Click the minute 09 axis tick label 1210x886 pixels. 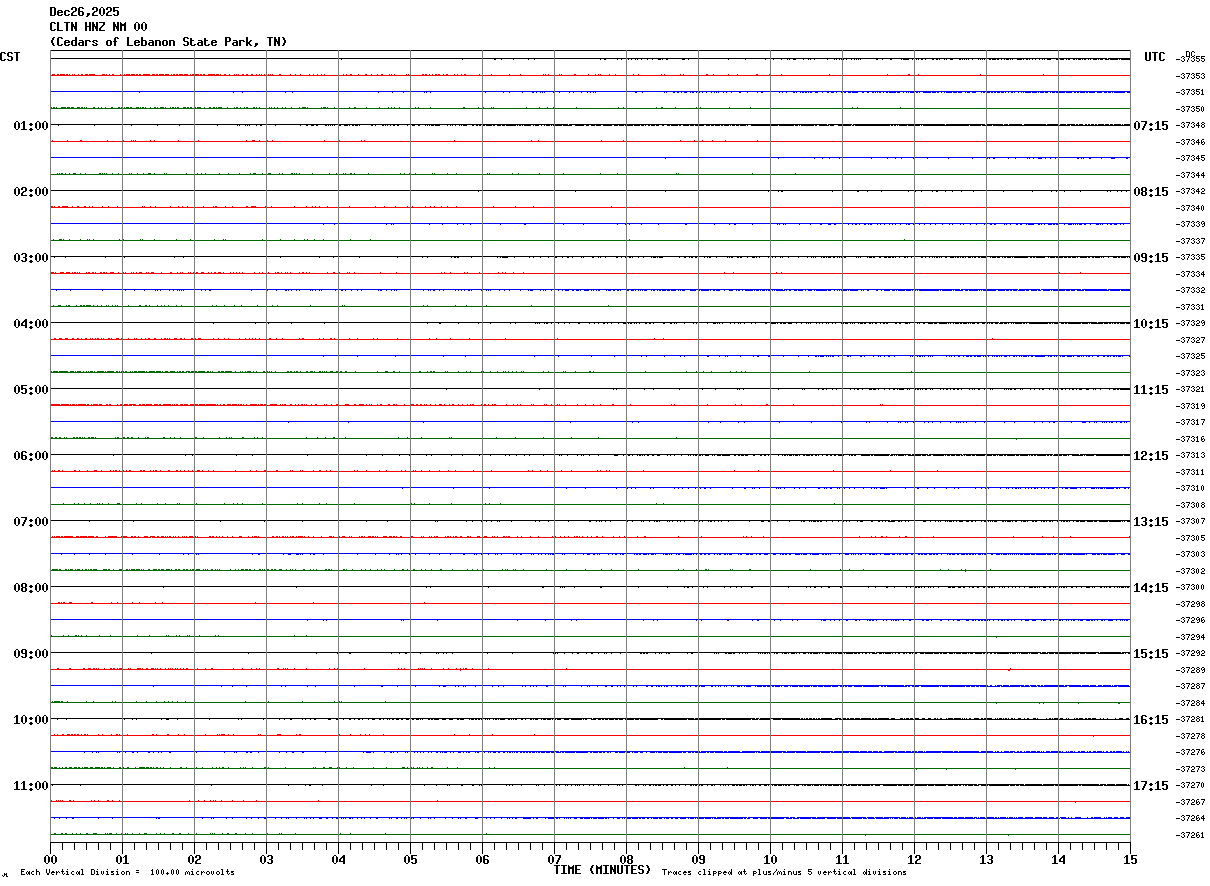coord(699,859)
